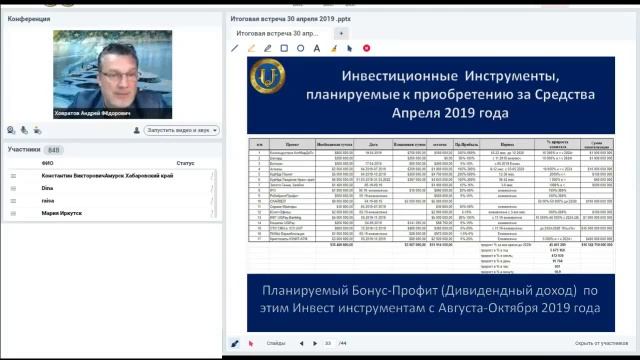
Task: Open menu handle beside Мария Иркутск
Action: pyautogui.click(x=13, y=213)
